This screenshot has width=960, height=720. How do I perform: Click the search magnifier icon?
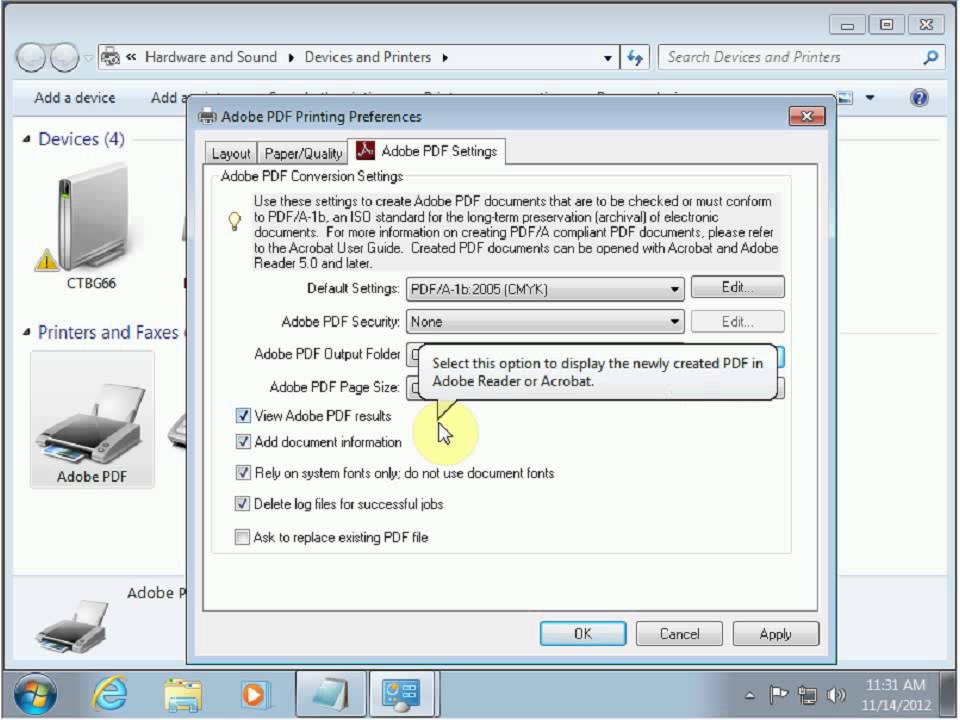tap(931, 58)
